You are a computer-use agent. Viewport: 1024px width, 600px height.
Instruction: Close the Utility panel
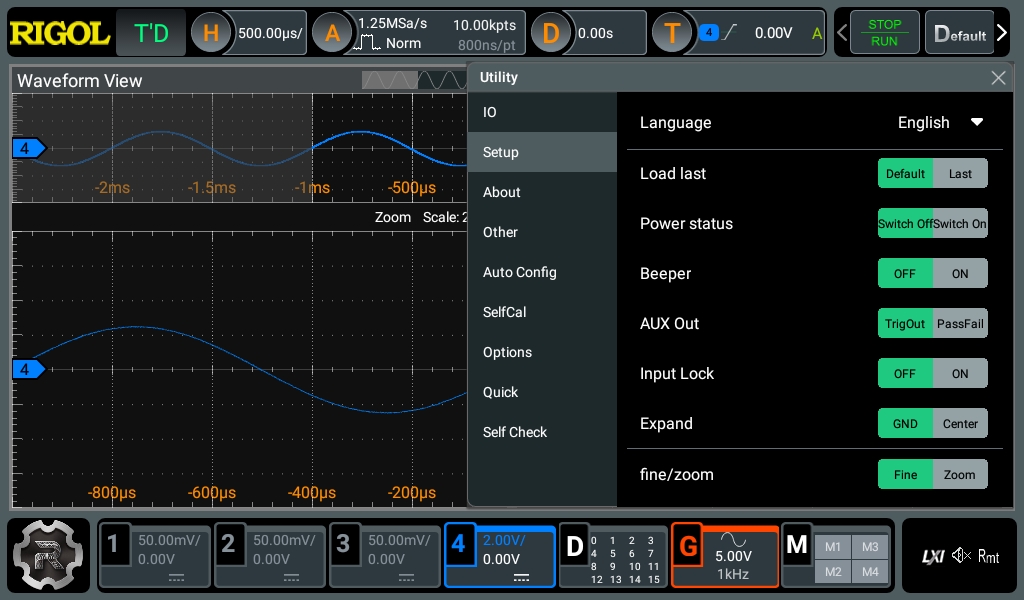(x=998, y=78)
